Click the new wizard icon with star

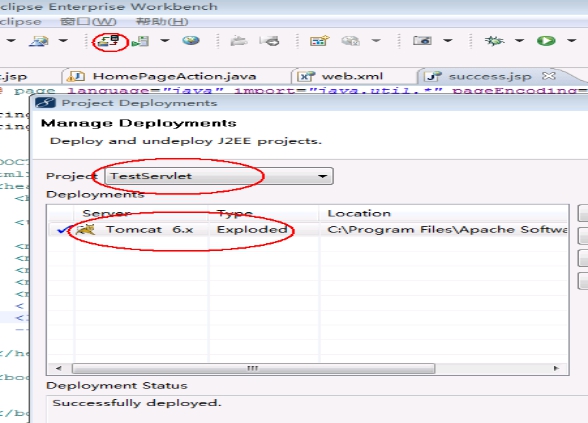[x=320, y=40]
